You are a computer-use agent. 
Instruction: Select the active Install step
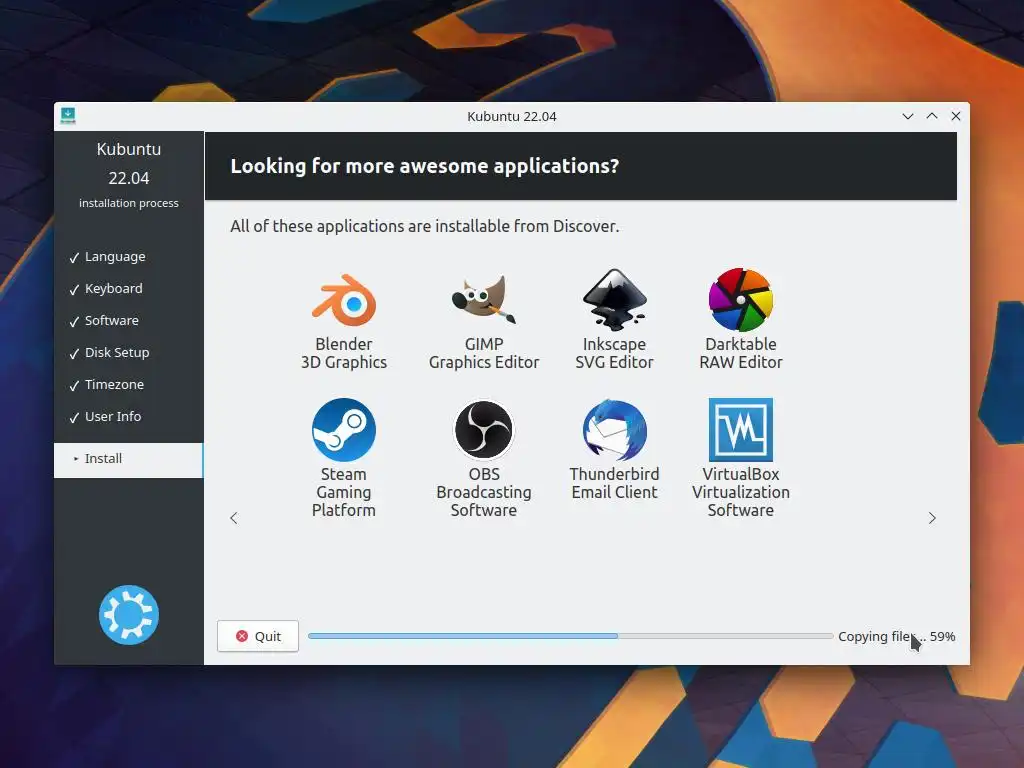tap(129, 460)
